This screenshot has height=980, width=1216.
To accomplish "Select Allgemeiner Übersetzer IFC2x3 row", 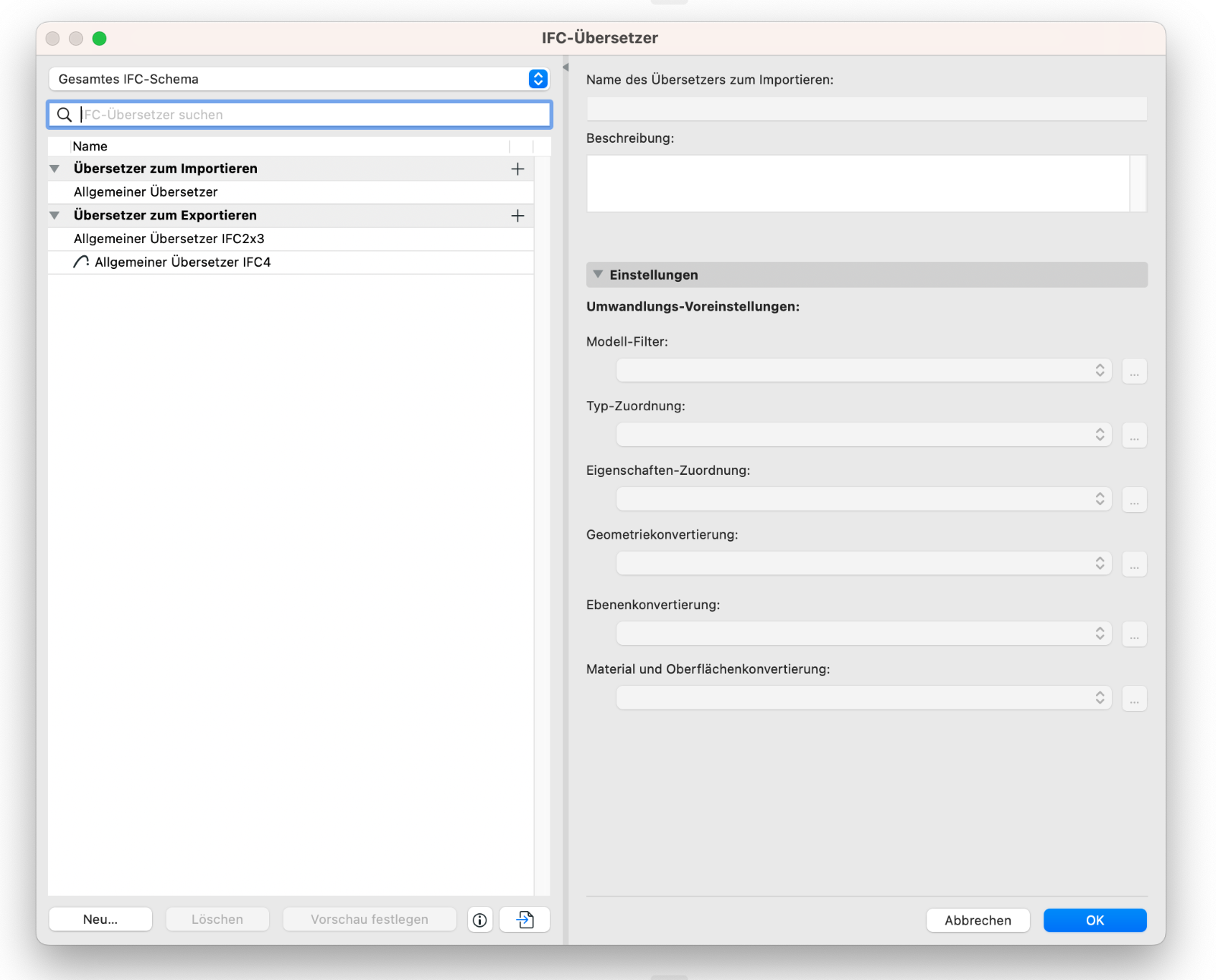I will click(291, 239).
